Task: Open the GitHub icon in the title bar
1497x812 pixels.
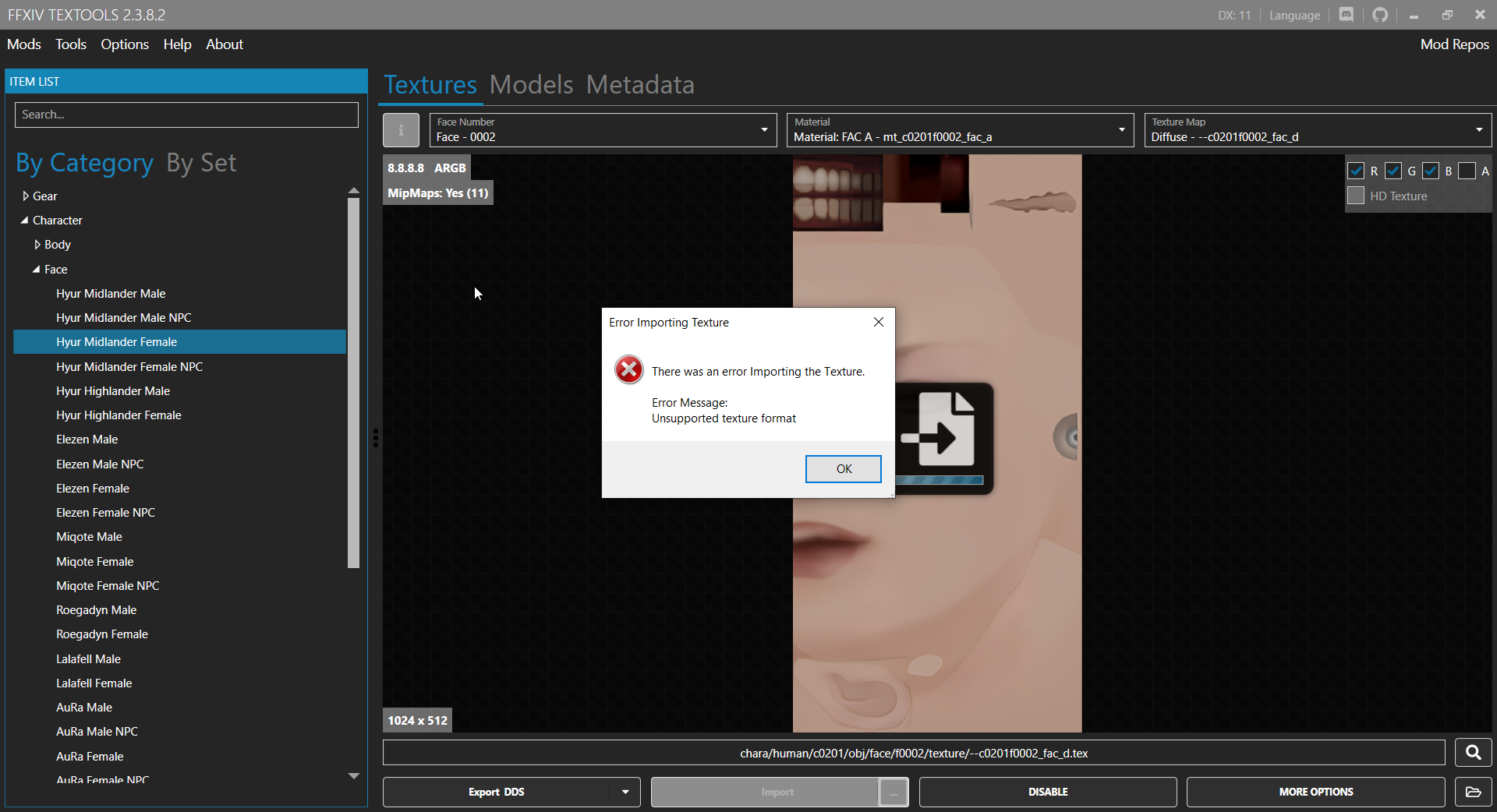Action: [1380, 14]
